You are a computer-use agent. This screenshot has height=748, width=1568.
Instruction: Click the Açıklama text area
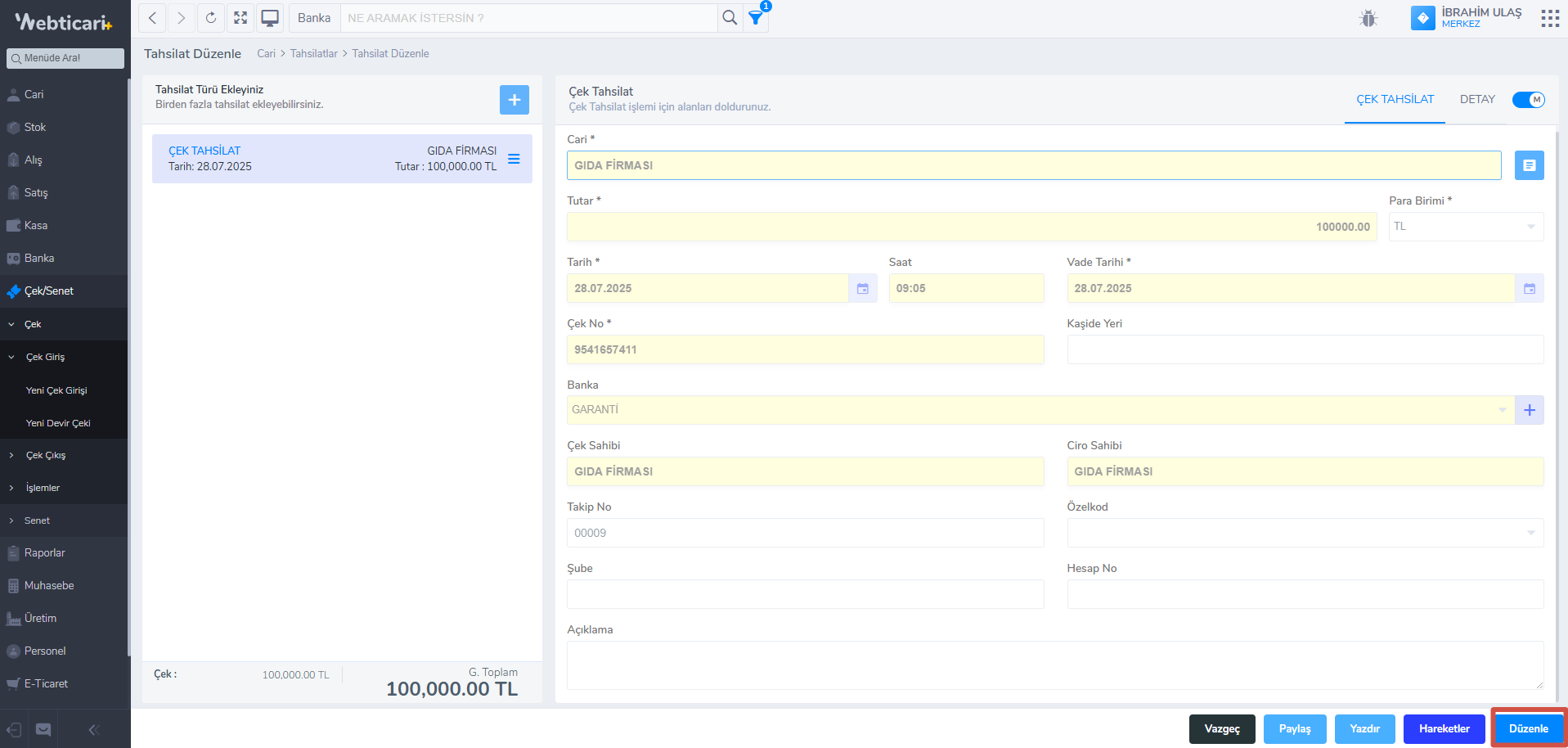[1054, 665]
